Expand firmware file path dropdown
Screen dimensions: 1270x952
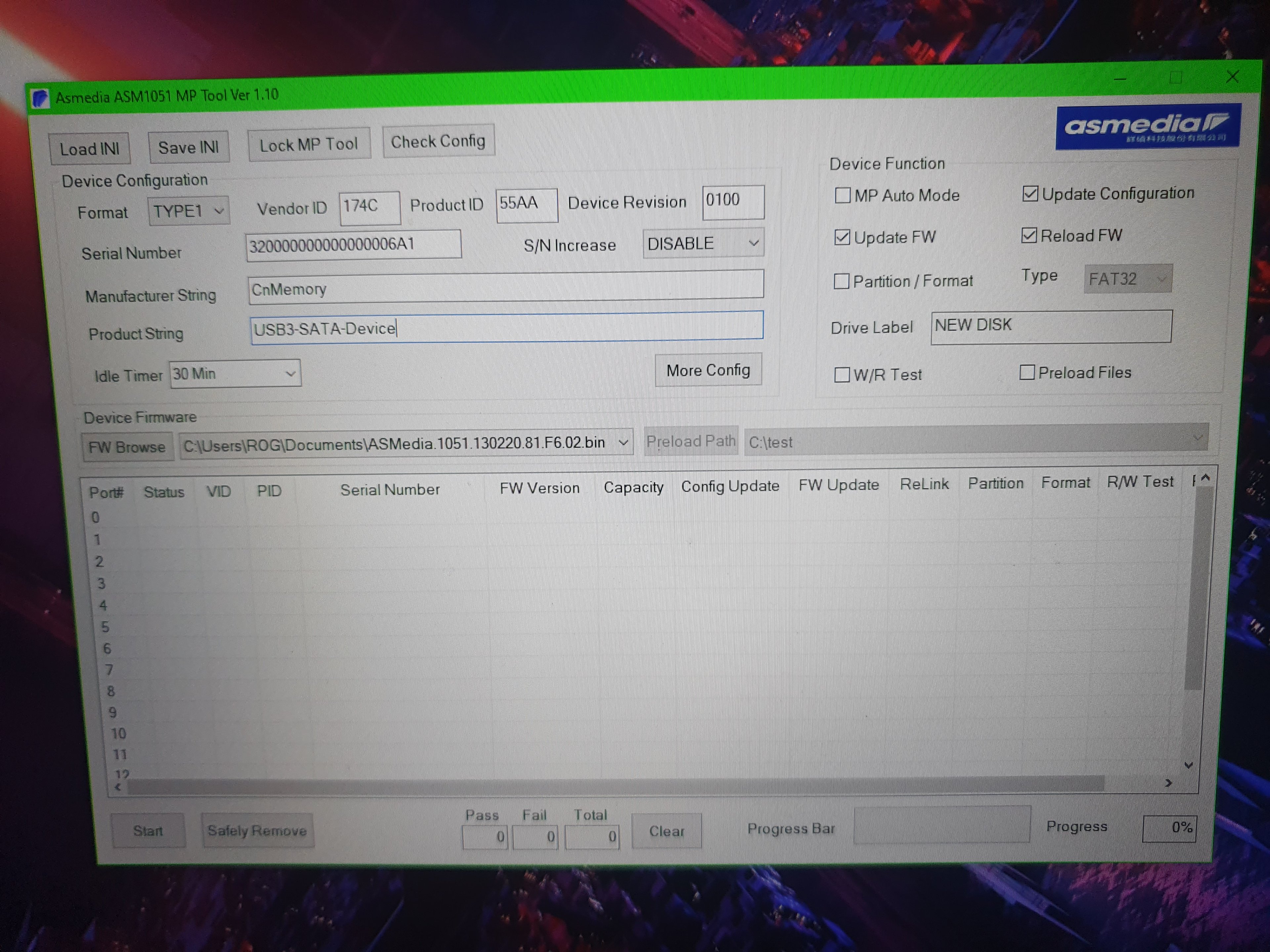[623, 443]
